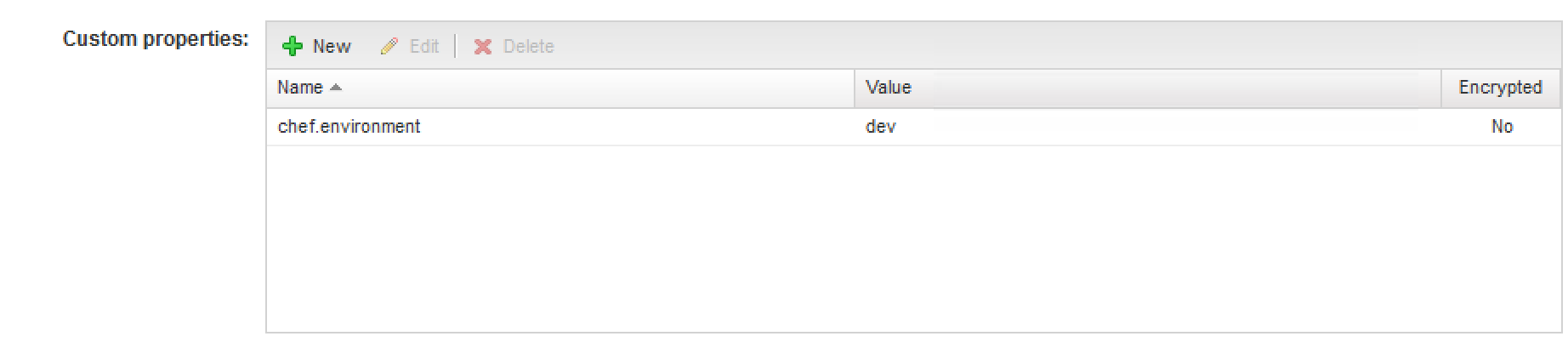Sort by the Encrypted column header
The width and height of the screenshot is (1568, 342).
tap(1501, 88)
